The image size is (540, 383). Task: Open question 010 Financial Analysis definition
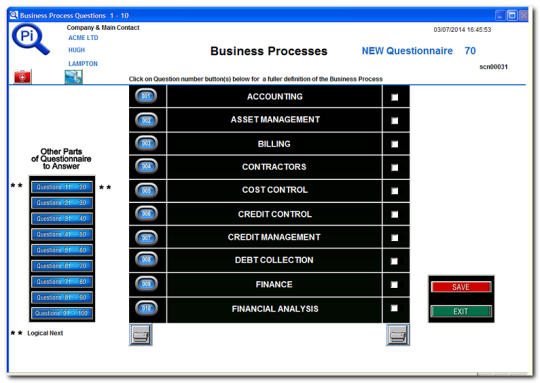146,308
